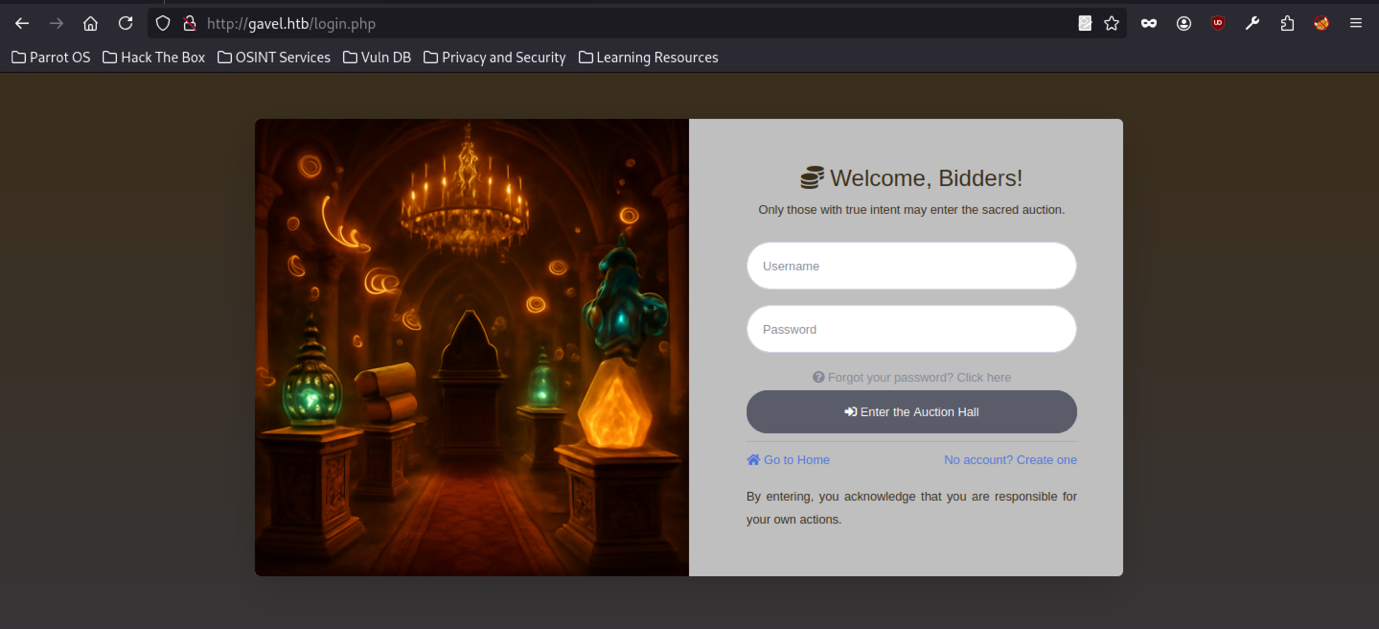The image size is (1379, 629).
Task: Open the Learning Resources bookmarks folder
Action: tap(648, 57)
